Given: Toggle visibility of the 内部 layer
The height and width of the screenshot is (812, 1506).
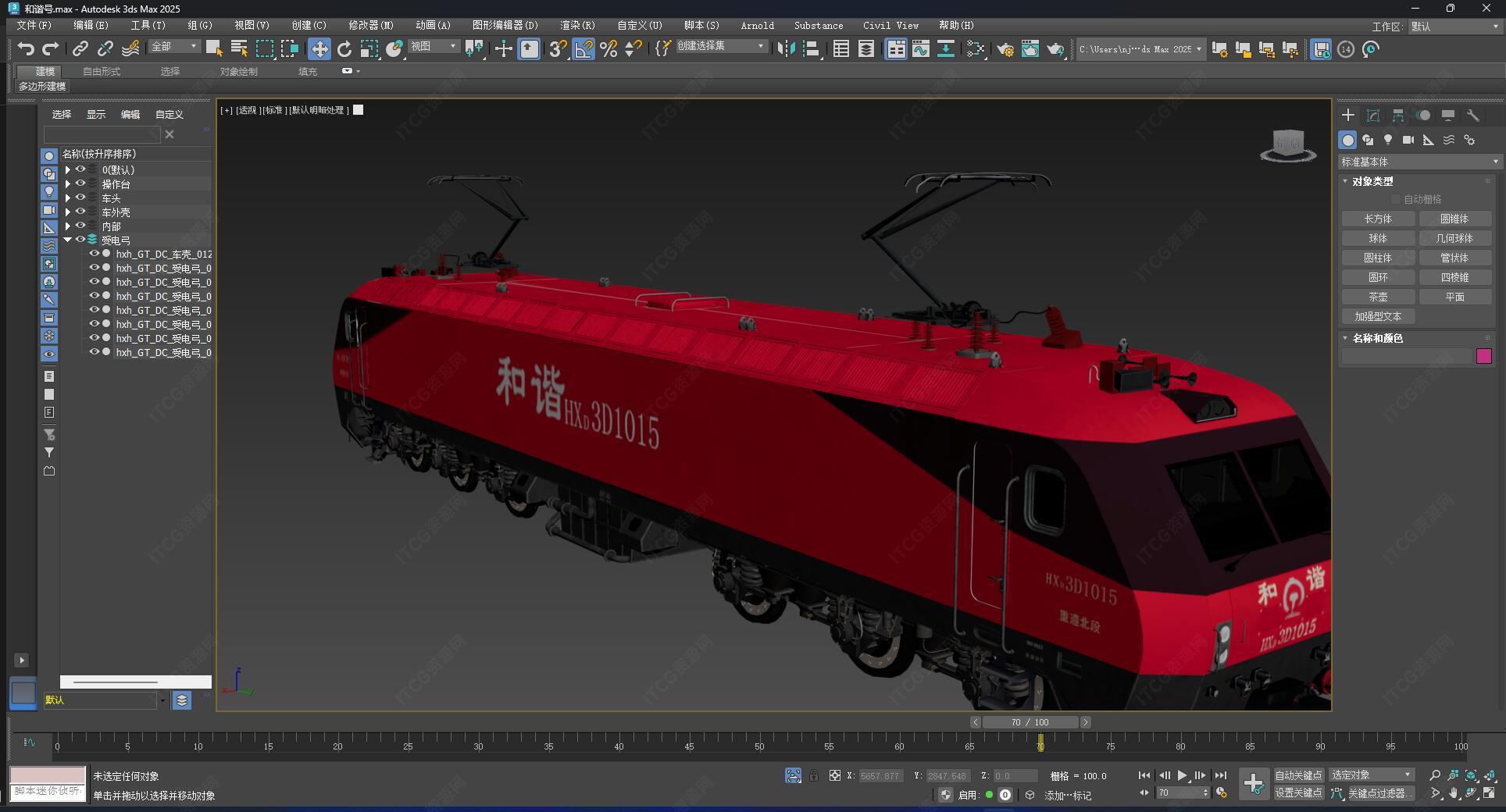Looking at the screenshot, I should click(80, 226).
